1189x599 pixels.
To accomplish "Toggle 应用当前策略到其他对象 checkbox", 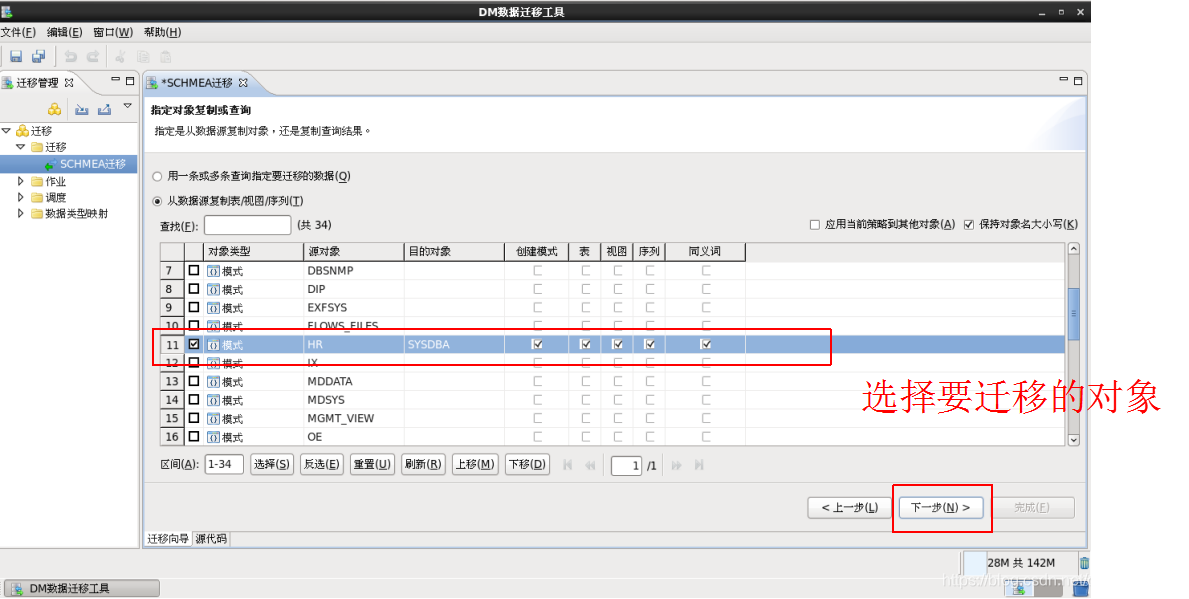I will pyautogui.click(x=815, y=224).
